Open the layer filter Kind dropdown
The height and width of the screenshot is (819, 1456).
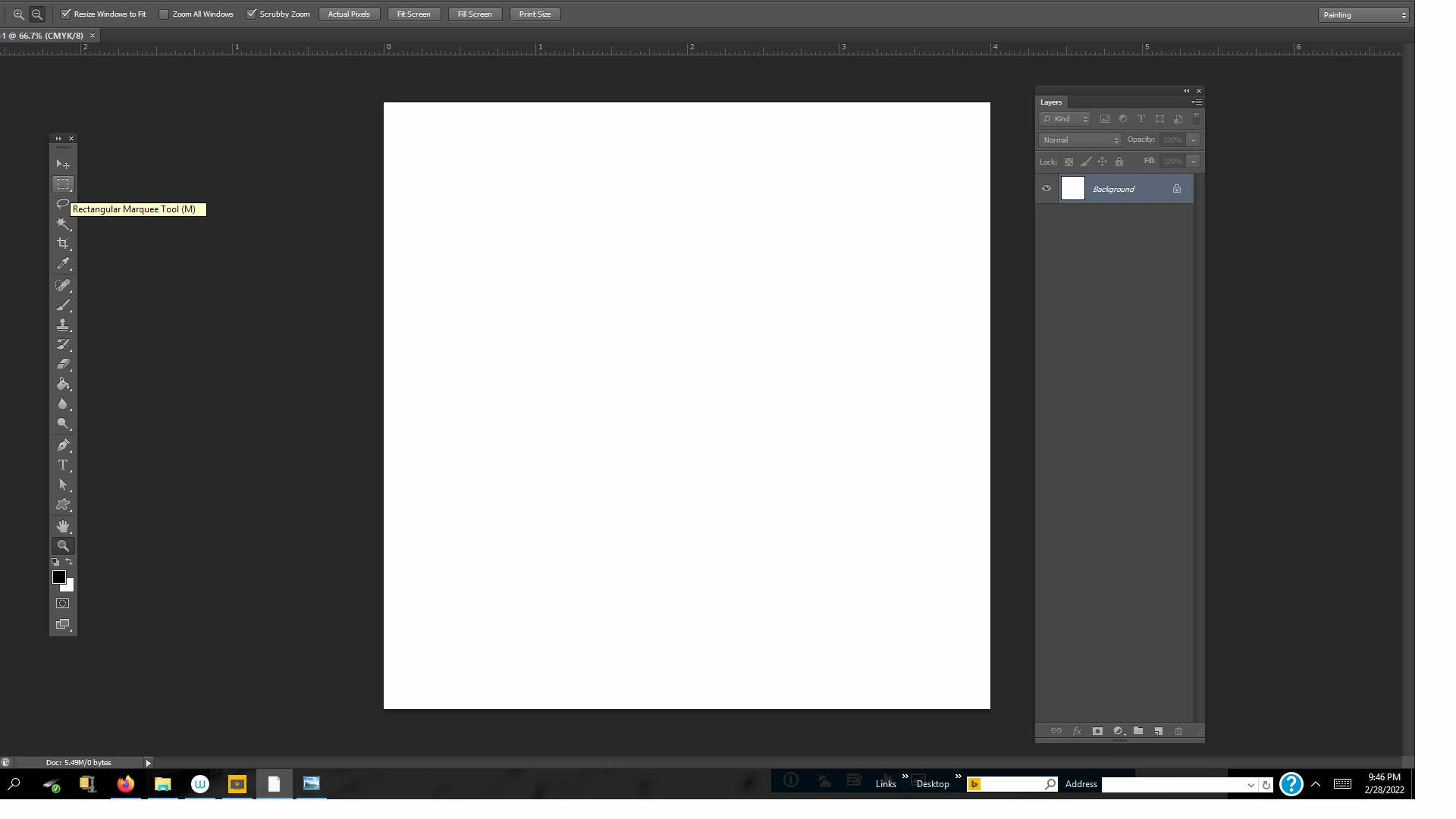tap(1065, 119)
